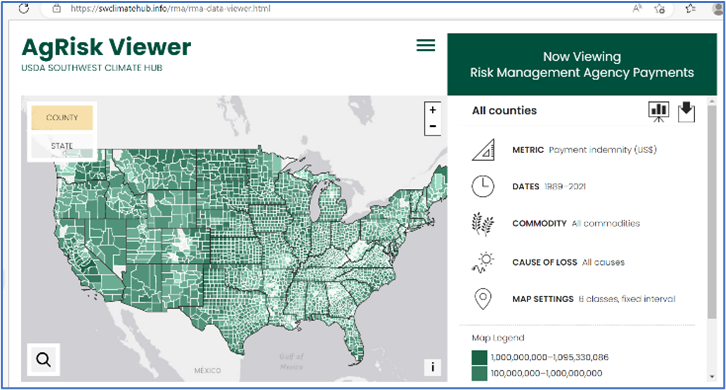Download data with the download icon
The width and height of the screenshot is (726, 390).
click(x=686, y=112)
